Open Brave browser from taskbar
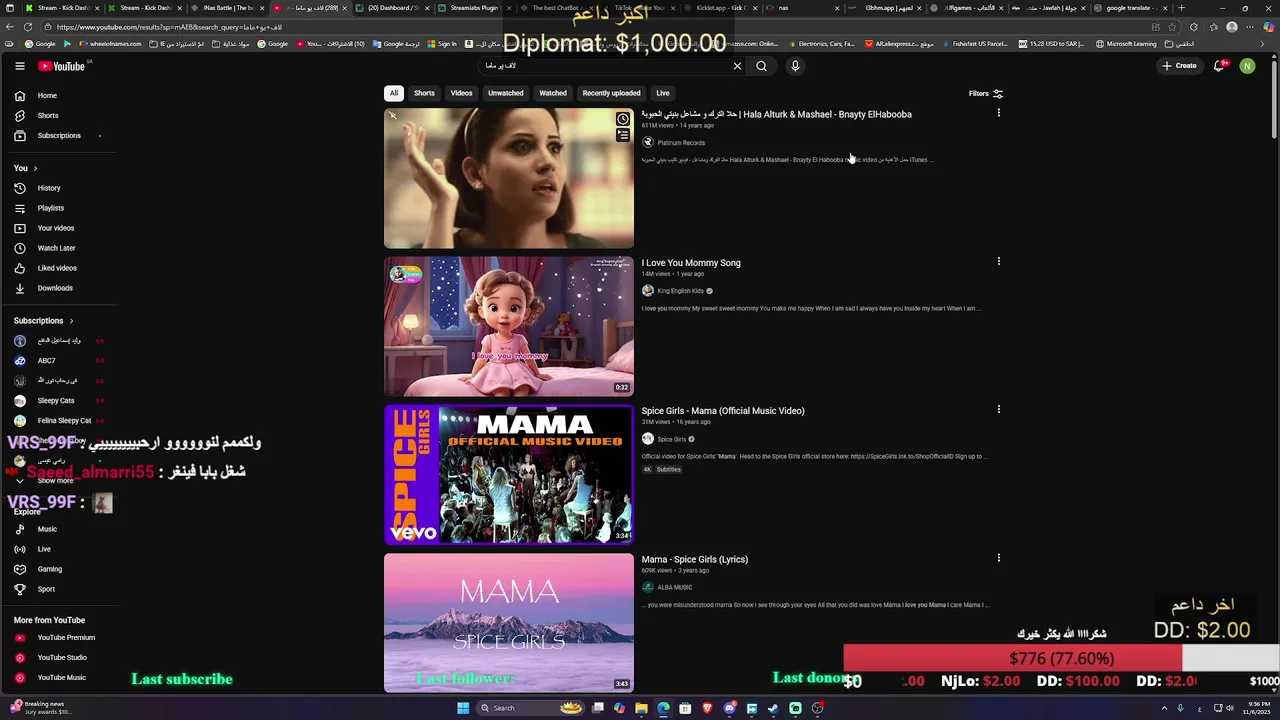1280x720 pixels. [x=707, y=708]
